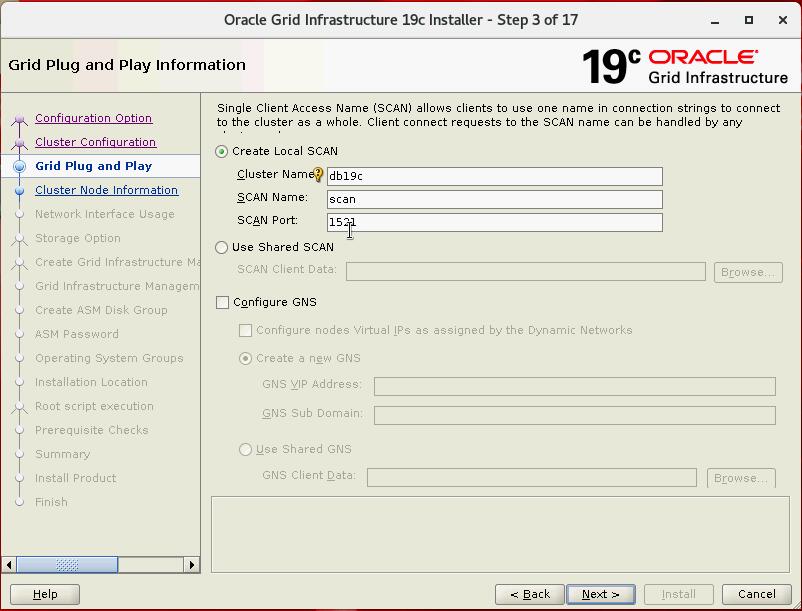
Task: Click the sidebar scroll right arrow
Action: click(192, 565)
